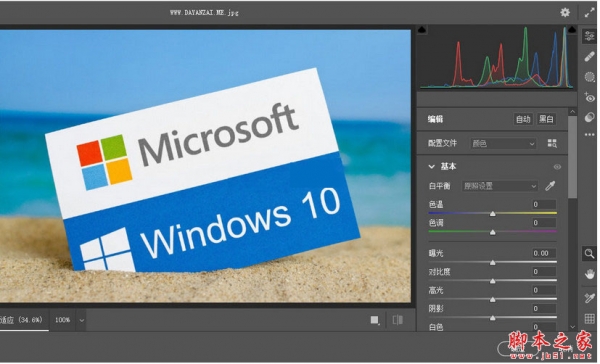Toggle before/after split view icon
Screen dimensions: 600x364
point(398,320)
